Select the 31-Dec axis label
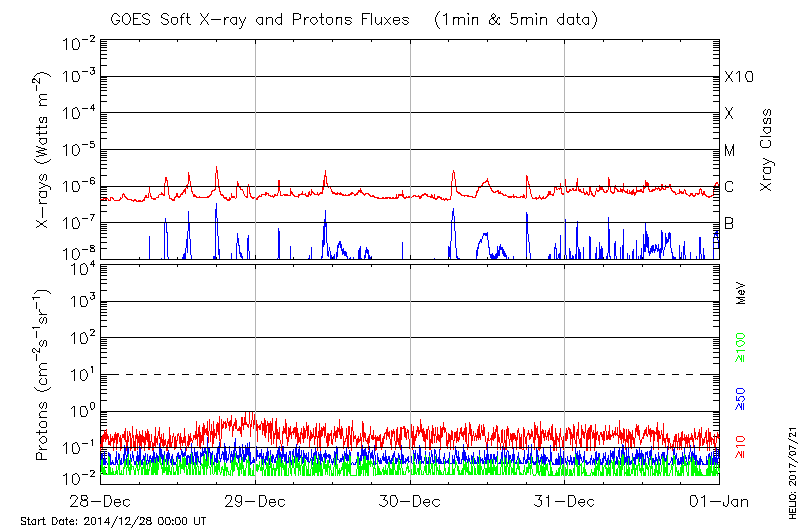Screen dimensions: 800x530 pyautogui.click(x=565, y=500)
